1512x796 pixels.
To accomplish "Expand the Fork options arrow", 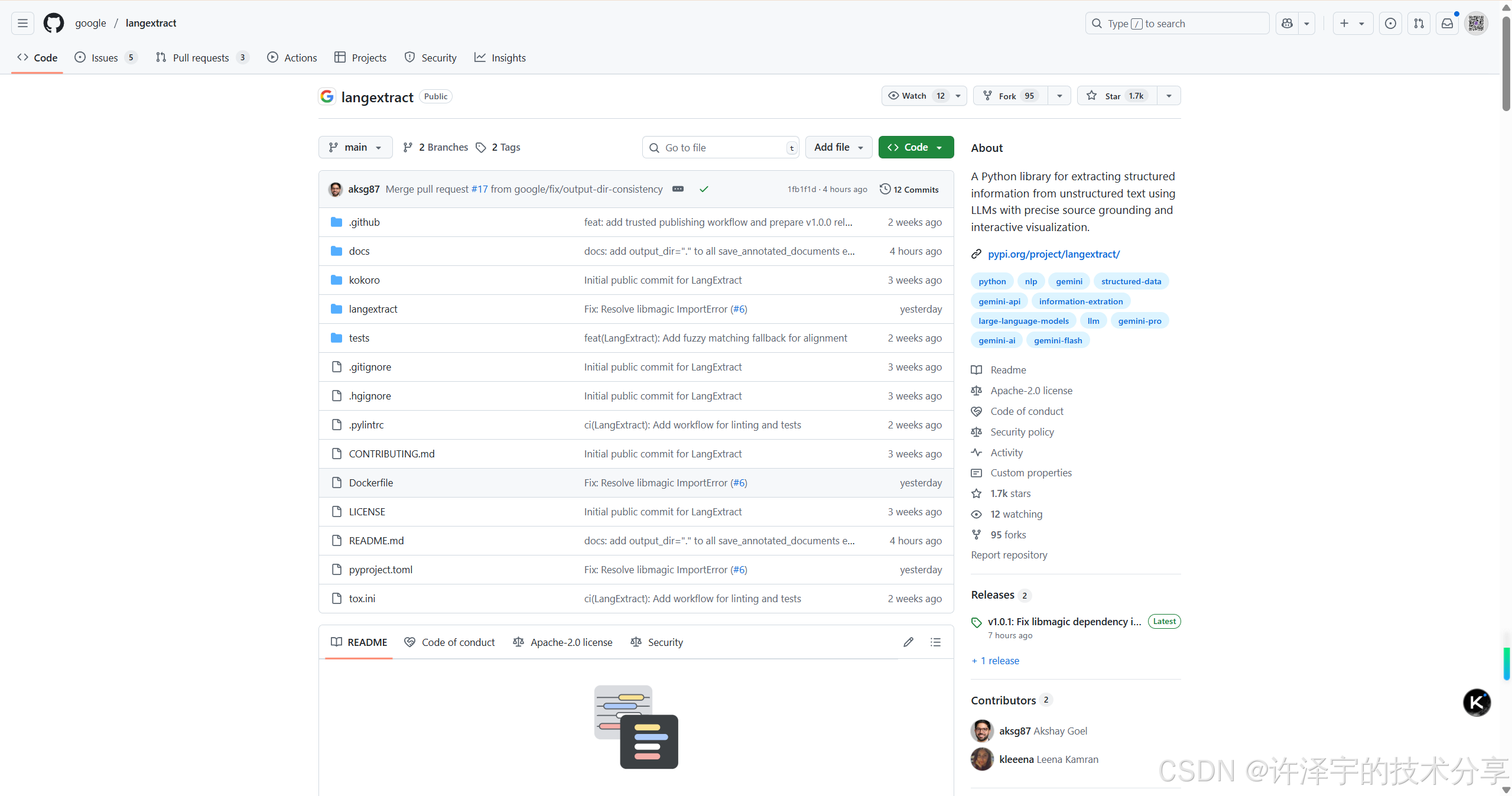I will tap(1059, 96).
